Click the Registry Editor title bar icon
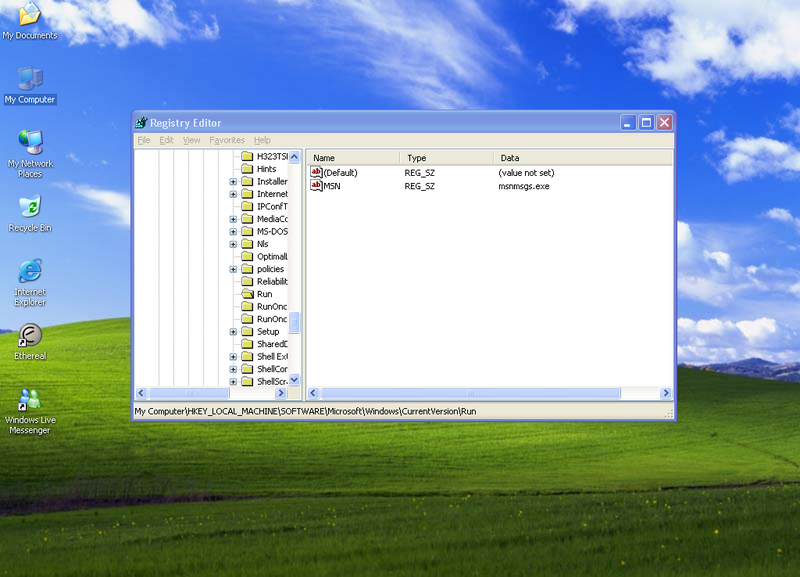 141,122
